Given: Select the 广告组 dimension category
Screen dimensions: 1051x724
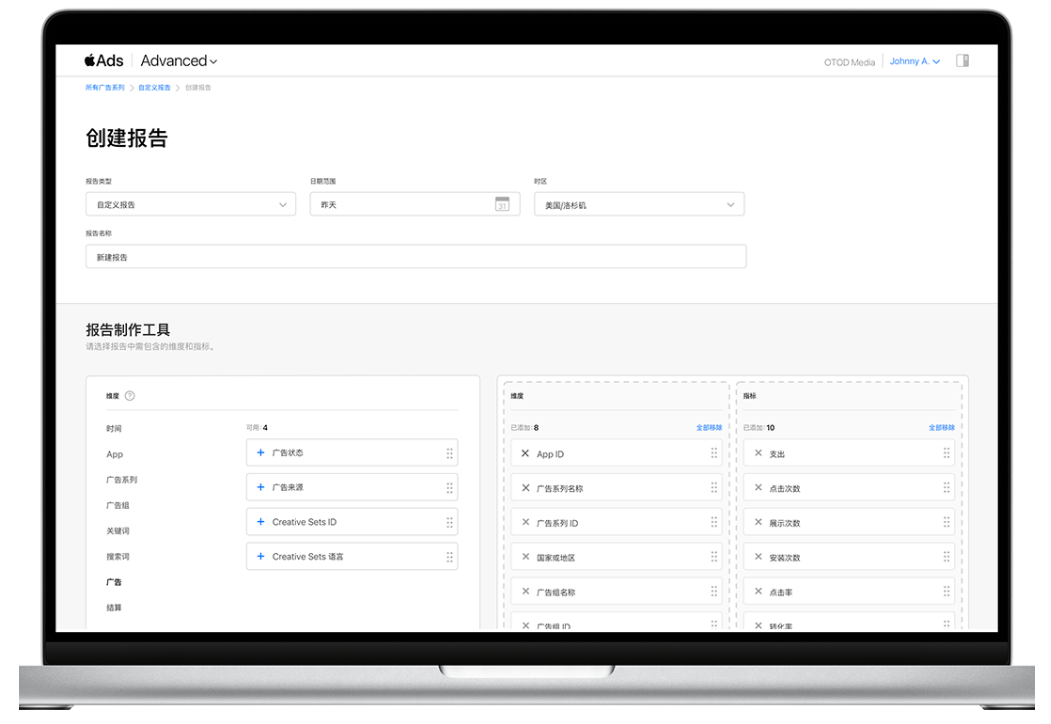Looking at the screenshot, I should [x=117, y=505].
